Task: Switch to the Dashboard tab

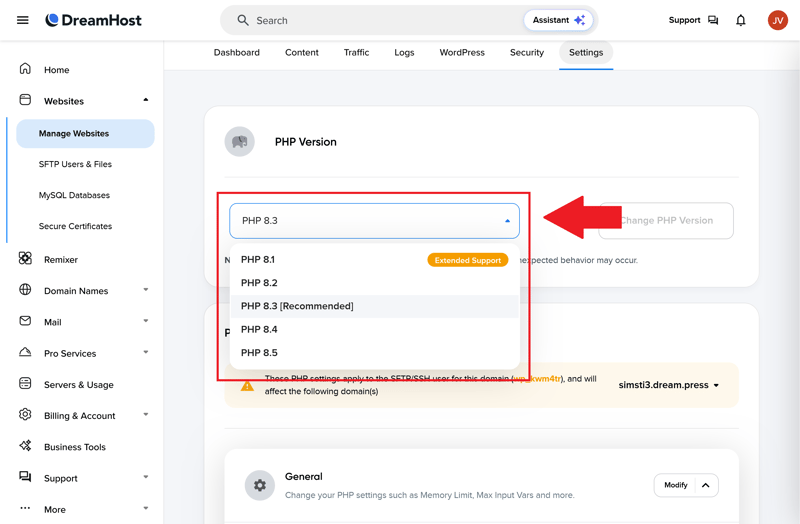Action: 237,53
